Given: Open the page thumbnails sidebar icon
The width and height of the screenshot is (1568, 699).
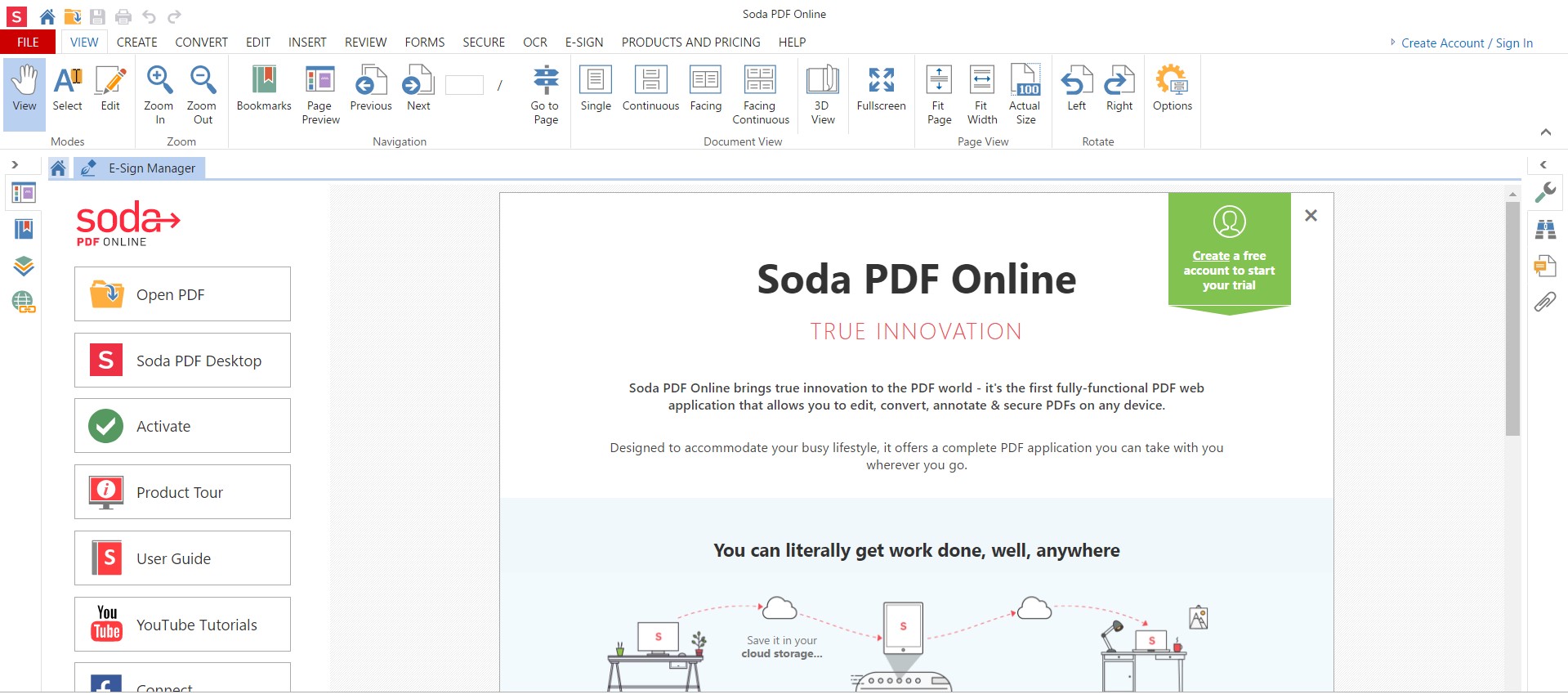Looking at the screenshot, I should pyautogui.click(x=24, y=193).
